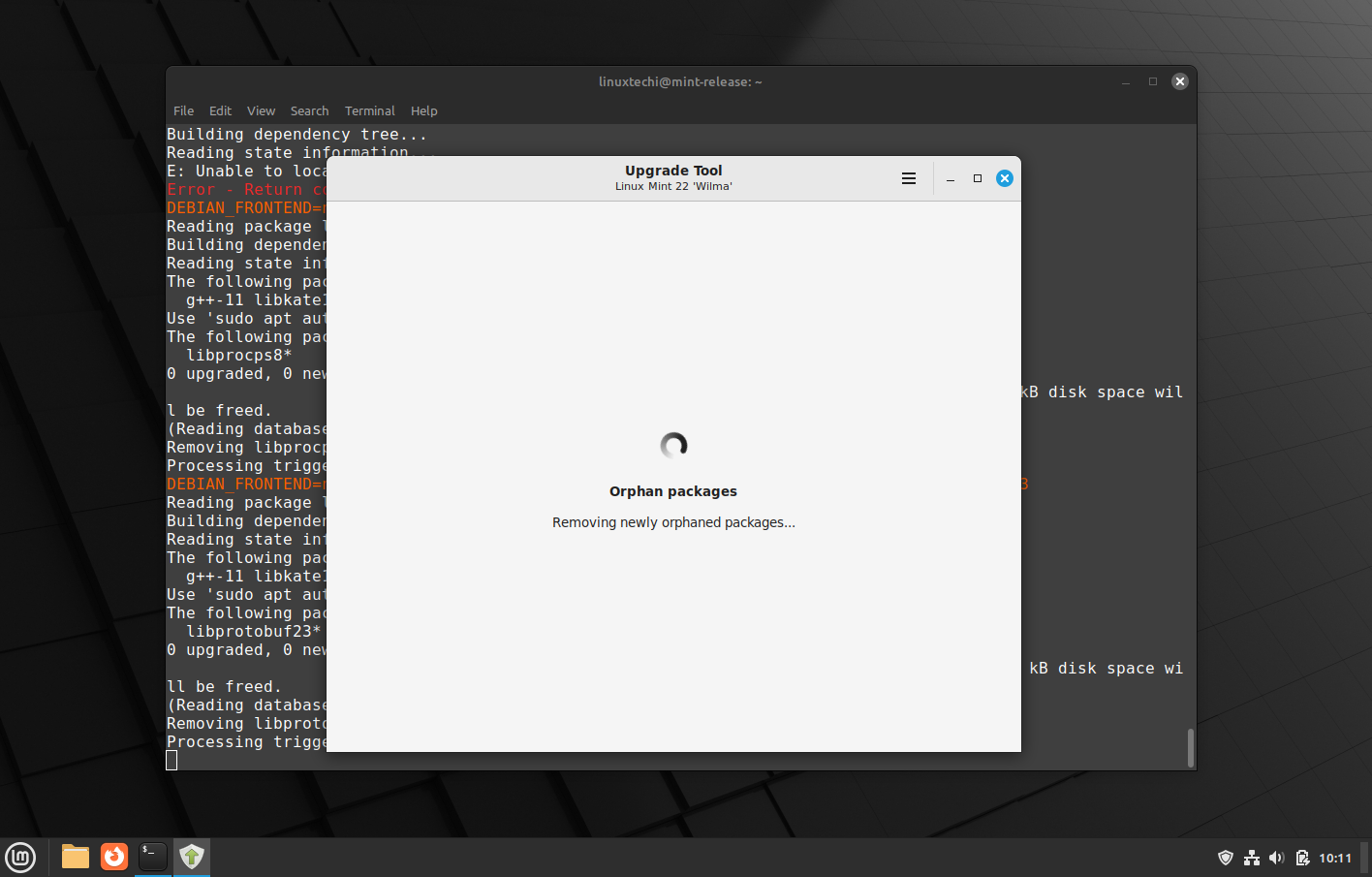Open the battery power tray icon
The image size is (1372, 877).
tap(1302, 858)
